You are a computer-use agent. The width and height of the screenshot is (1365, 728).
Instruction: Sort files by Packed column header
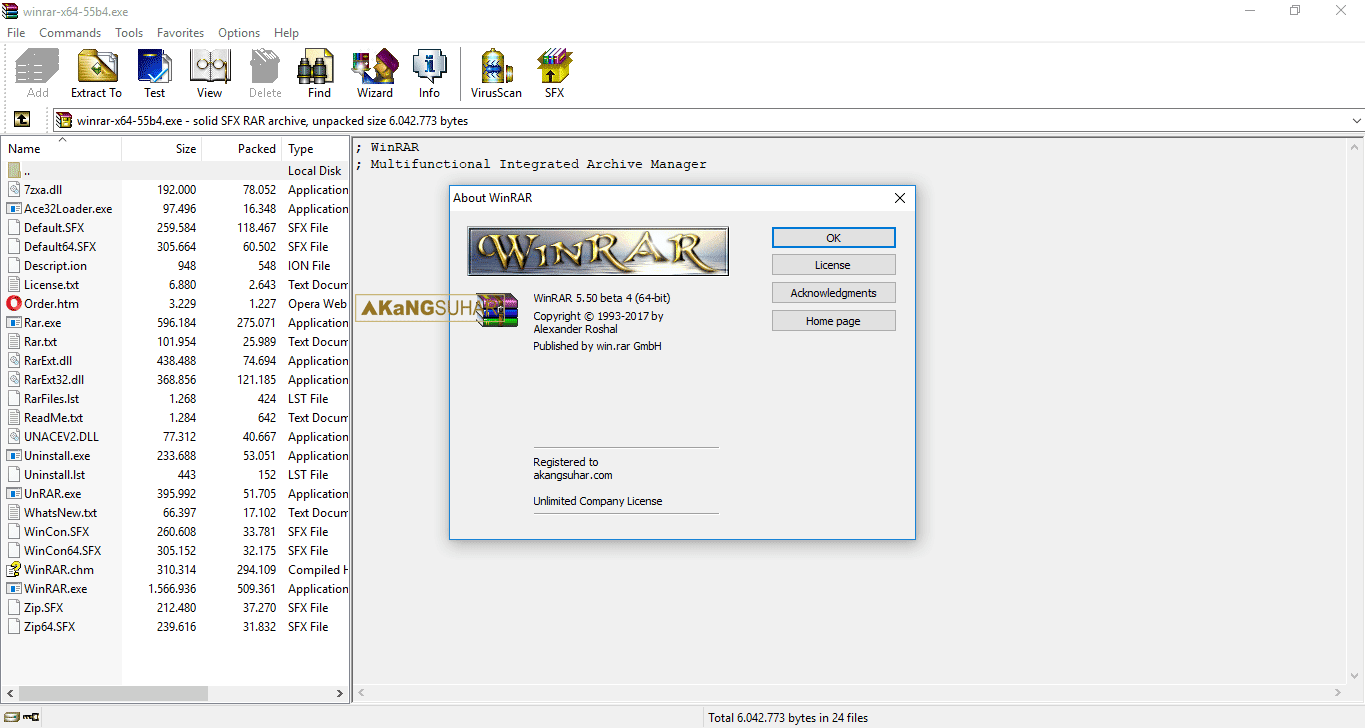(x=242, y=148)
